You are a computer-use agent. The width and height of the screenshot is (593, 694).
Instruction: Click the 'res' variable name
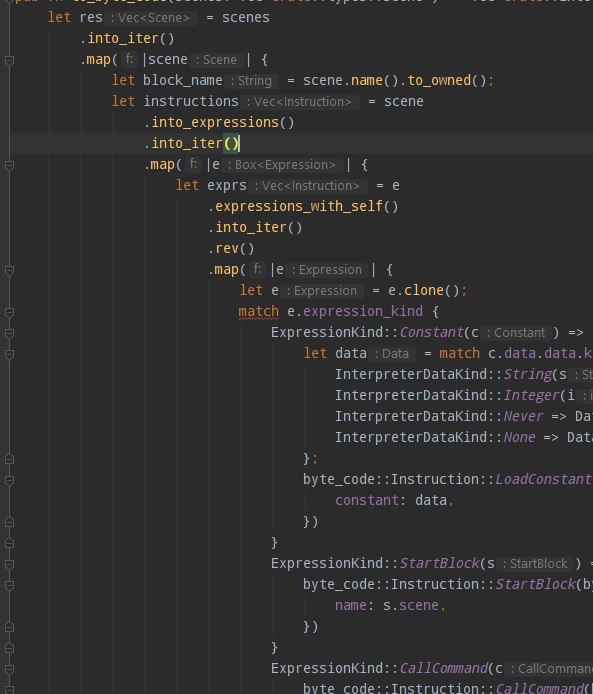(x=91, y=18)
